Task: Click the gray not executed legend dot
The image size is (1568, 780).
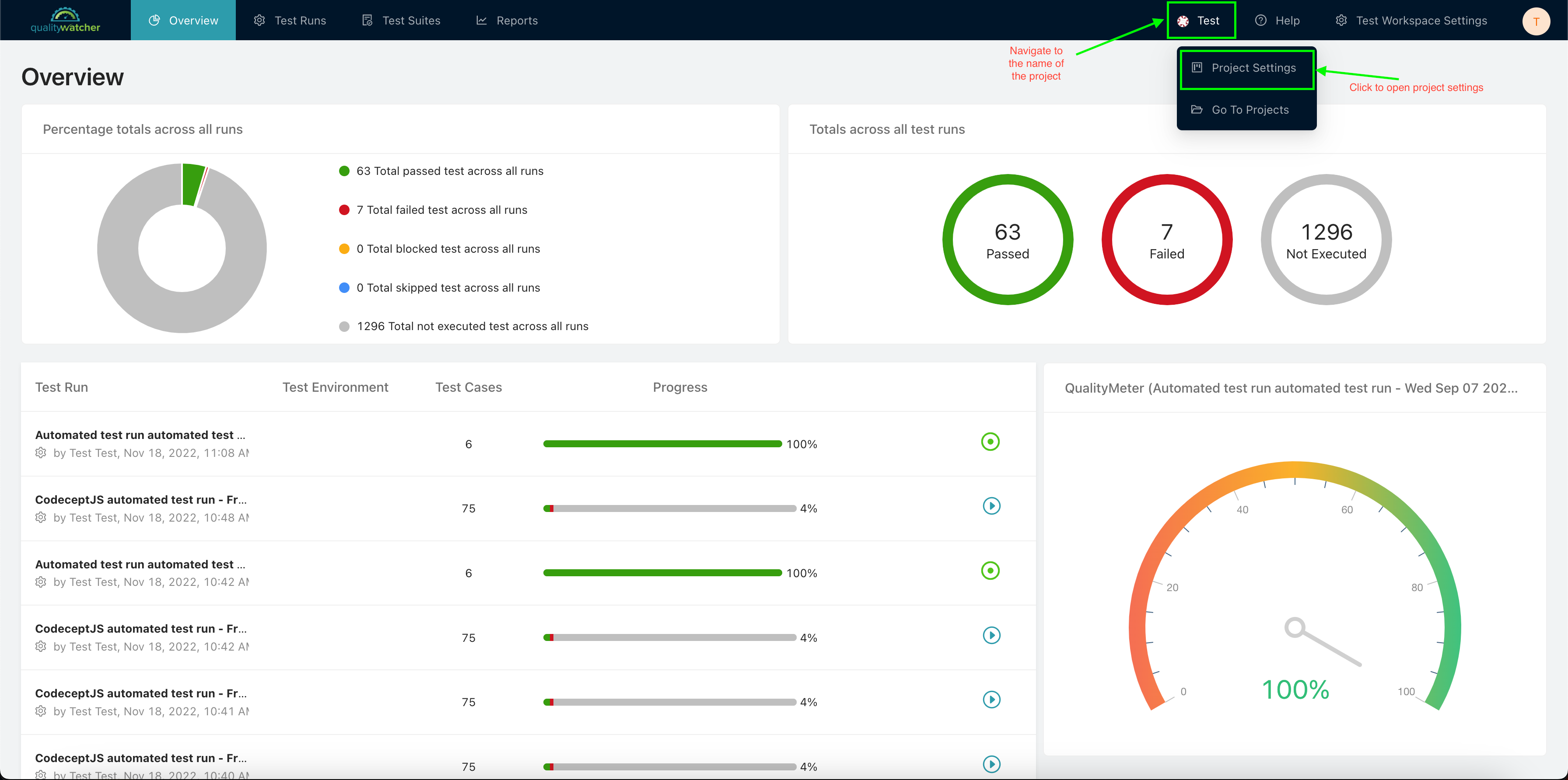Action: point(344,326)
